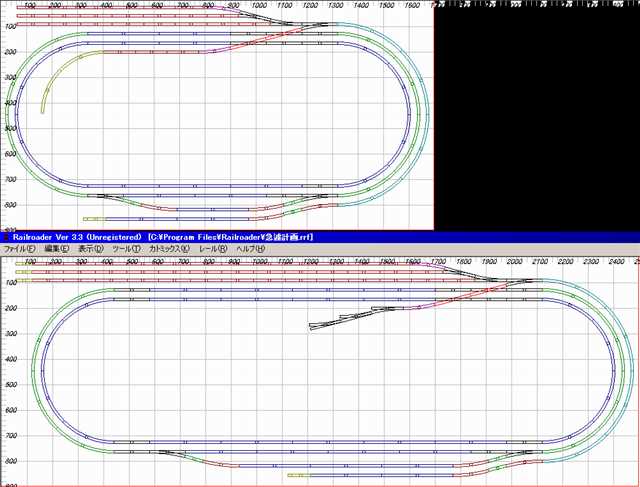This screenshot has height=487, width=640.
Task: Select the red crossover track in upper layout
Action: pos(268,38)
